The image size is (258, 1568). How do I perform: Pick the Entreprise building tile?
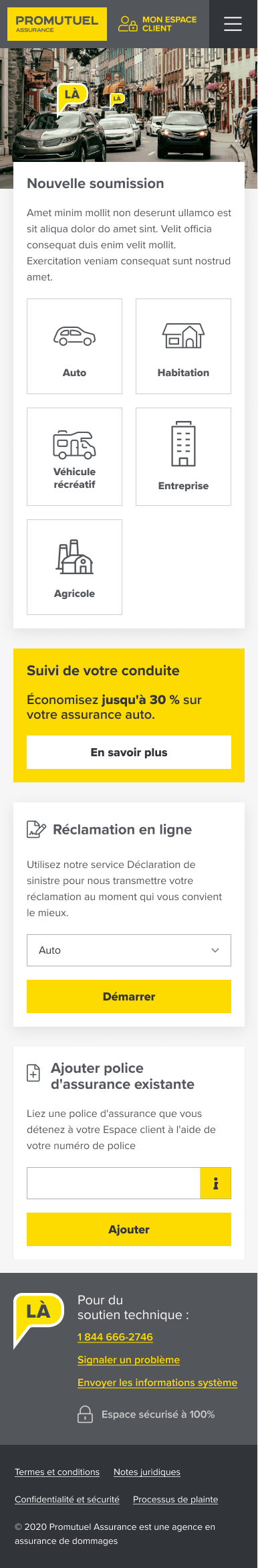pyautogui.click(x=183, y=456)
